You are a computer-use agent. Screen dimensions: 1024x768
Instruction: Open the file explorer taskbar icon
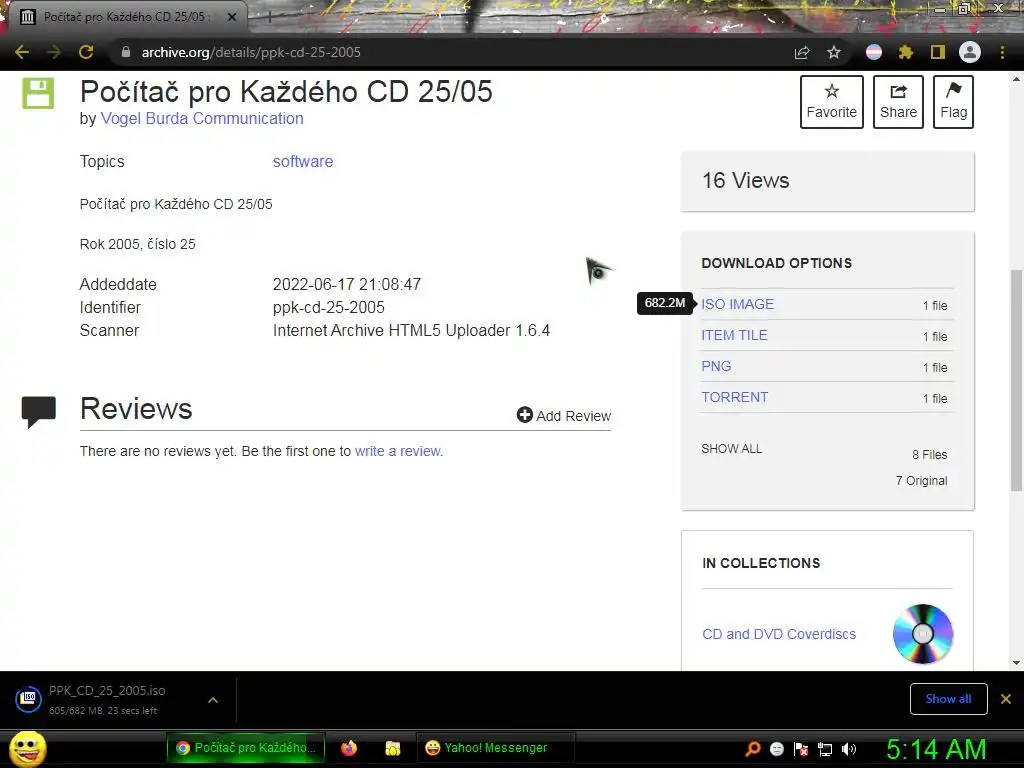(392, 748)
